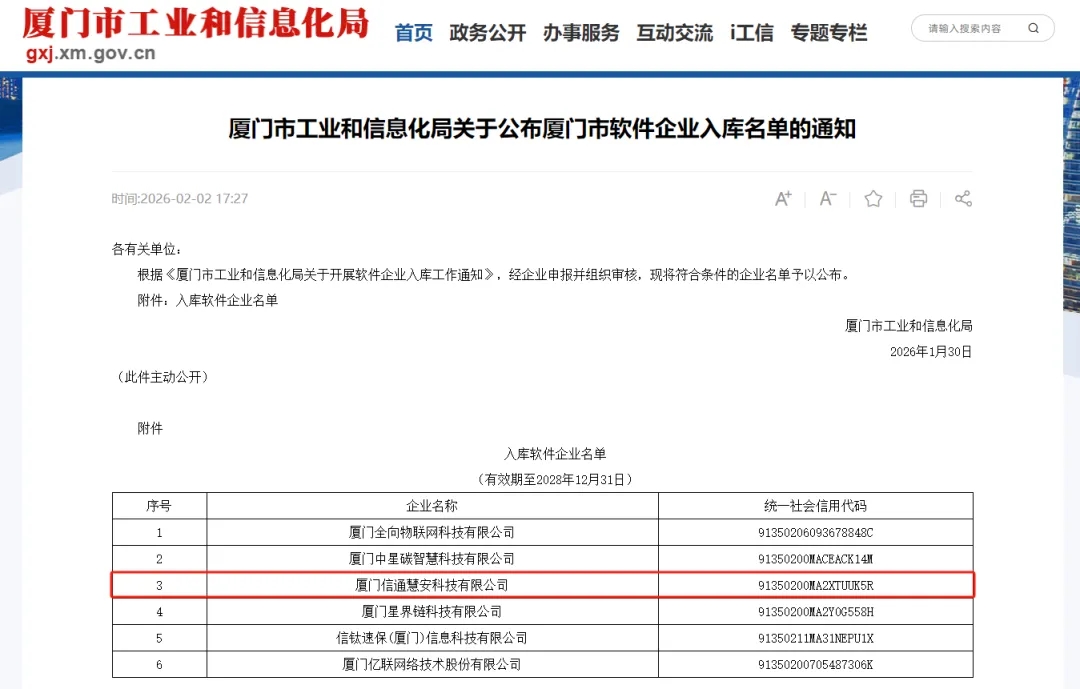Click credit code 91350200MA2XTUUK5R
The image size is (1080, 689).
[x=815, y=585]
